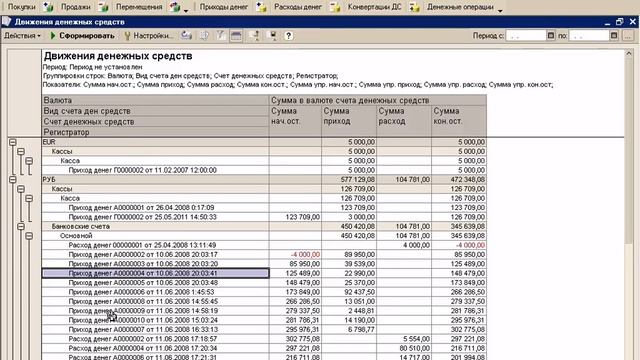Click the first toolbar icon right of Настройки

click(x=187, y=36)
